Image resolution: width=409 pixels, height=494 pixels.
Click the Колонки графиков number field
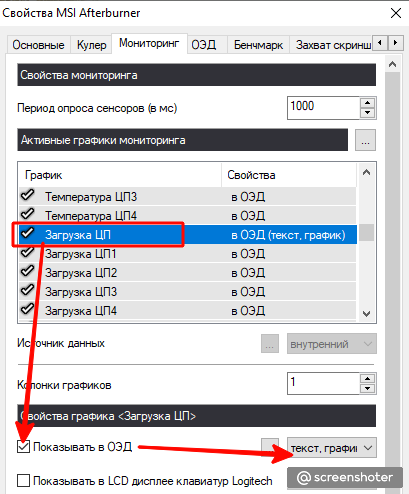pos(323,383)
